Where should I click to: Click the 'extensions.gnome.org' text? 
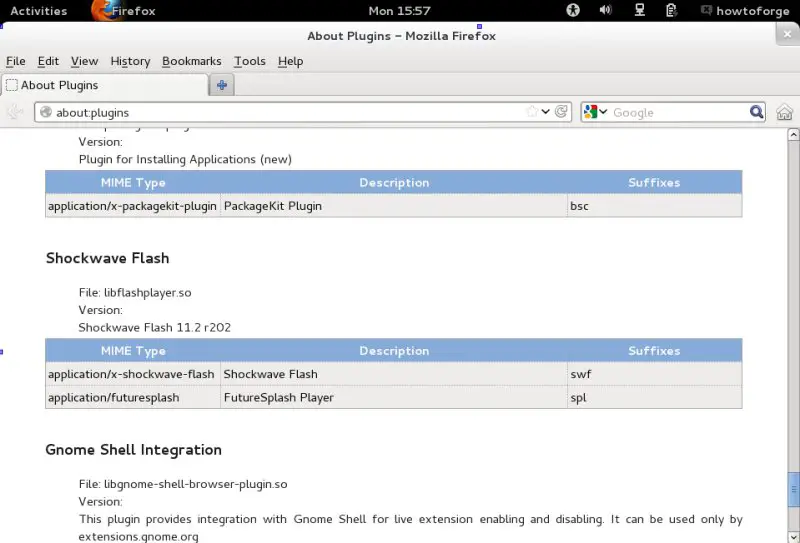(x=138, y=537)
